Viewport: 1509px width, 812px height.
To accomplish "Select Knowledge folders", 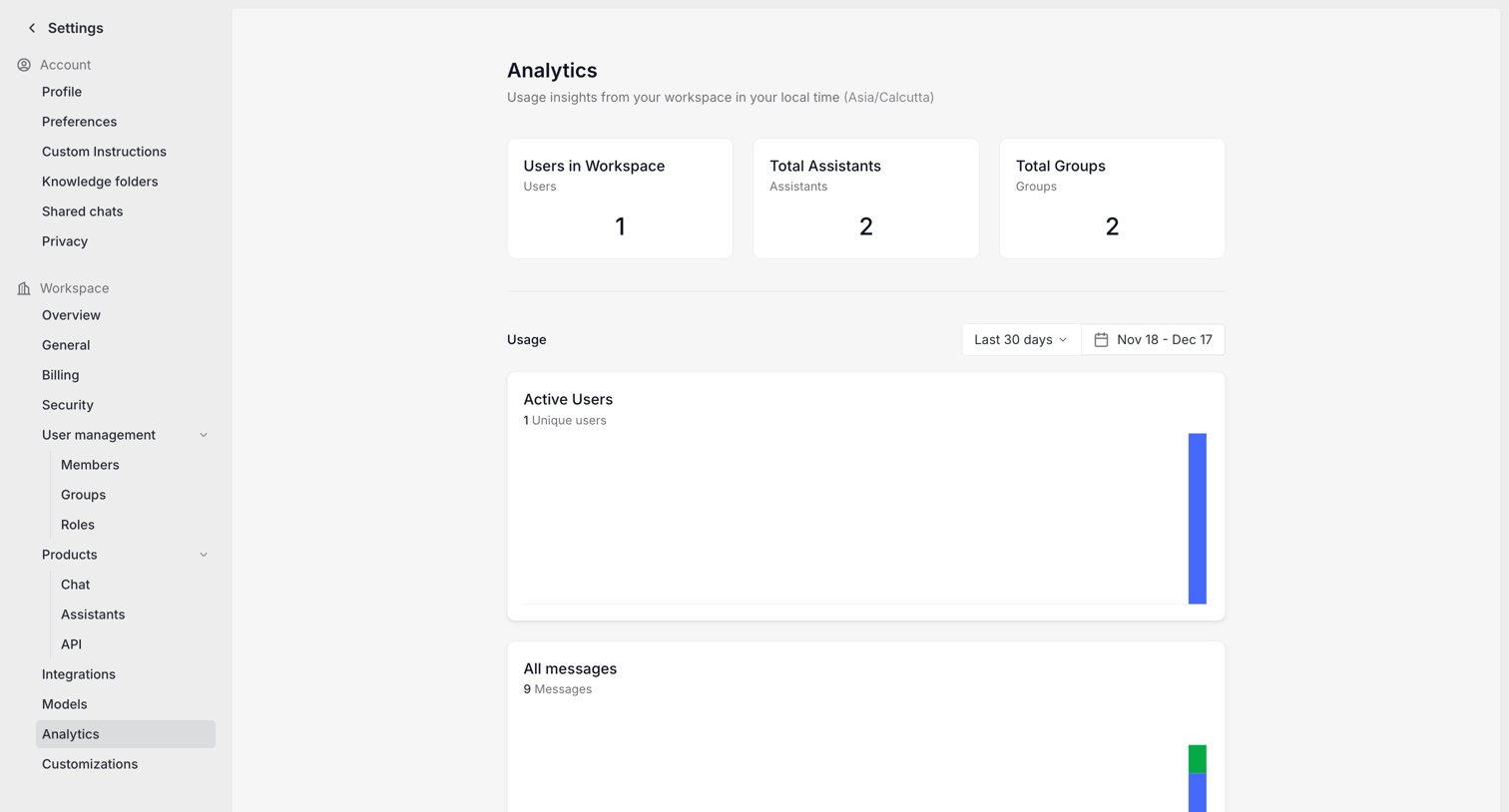I will pyautogui.click(x=100, y=182).
